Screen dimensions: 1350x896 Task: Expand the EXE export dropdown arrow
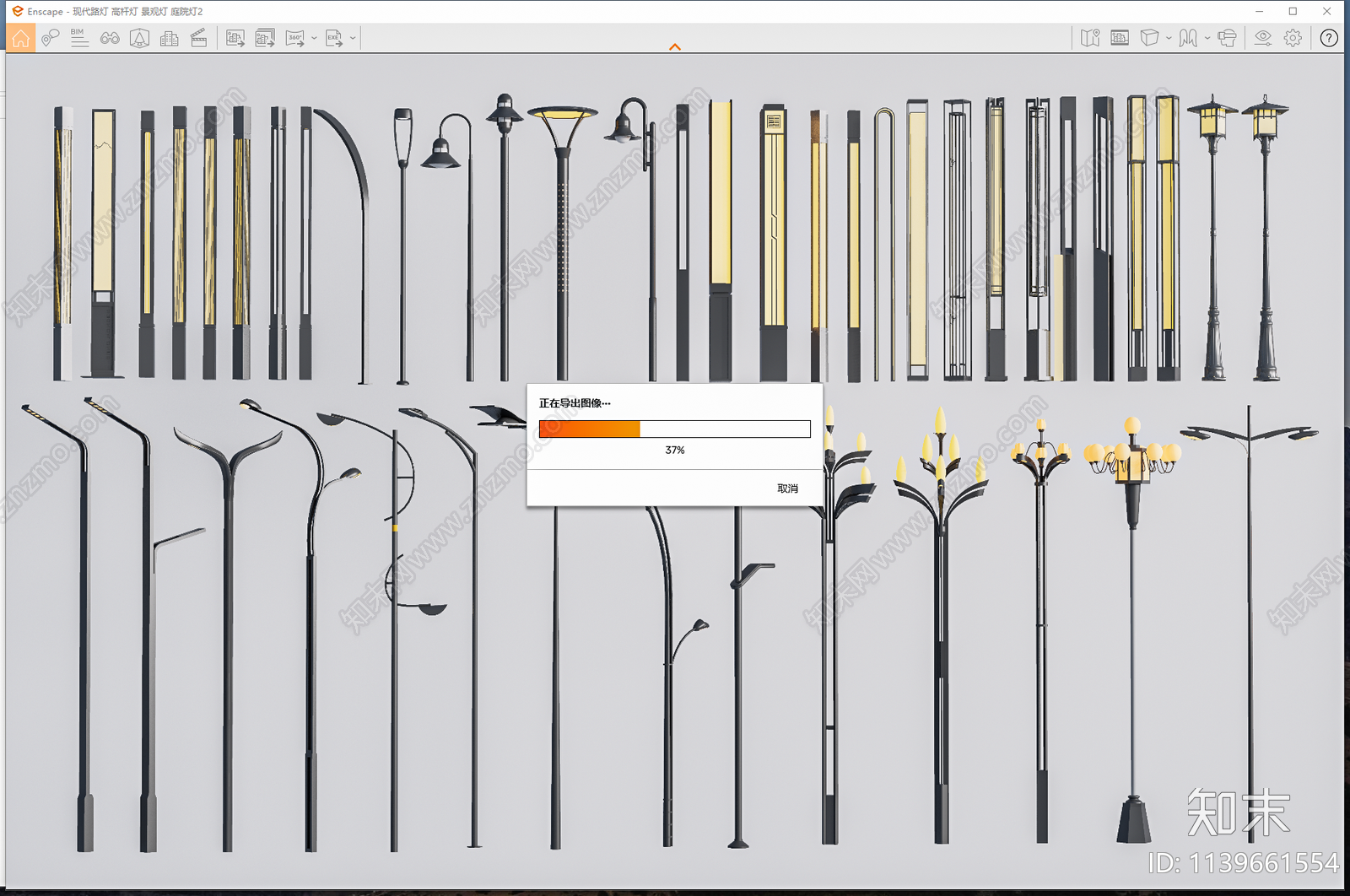point(353,38)
